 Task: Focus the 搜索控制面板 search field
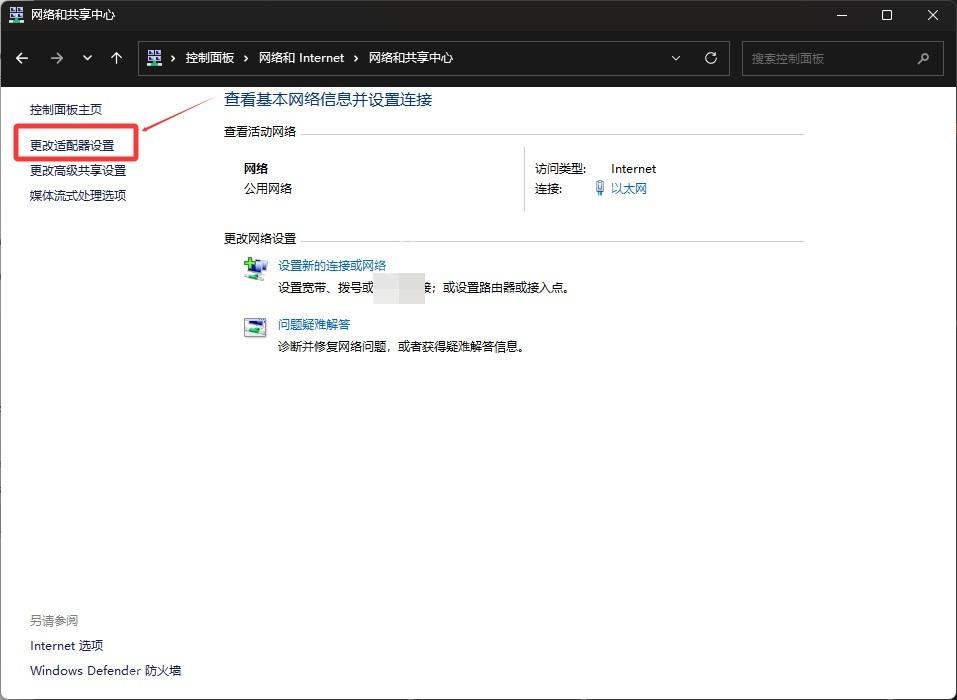pos(842,59)
